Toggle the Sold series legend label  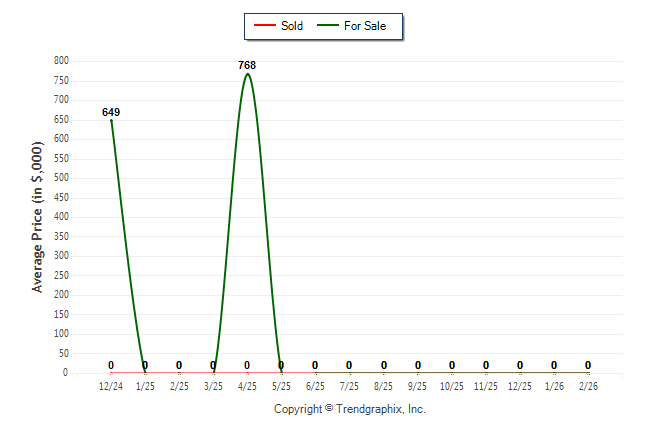[x=292, y=26]
